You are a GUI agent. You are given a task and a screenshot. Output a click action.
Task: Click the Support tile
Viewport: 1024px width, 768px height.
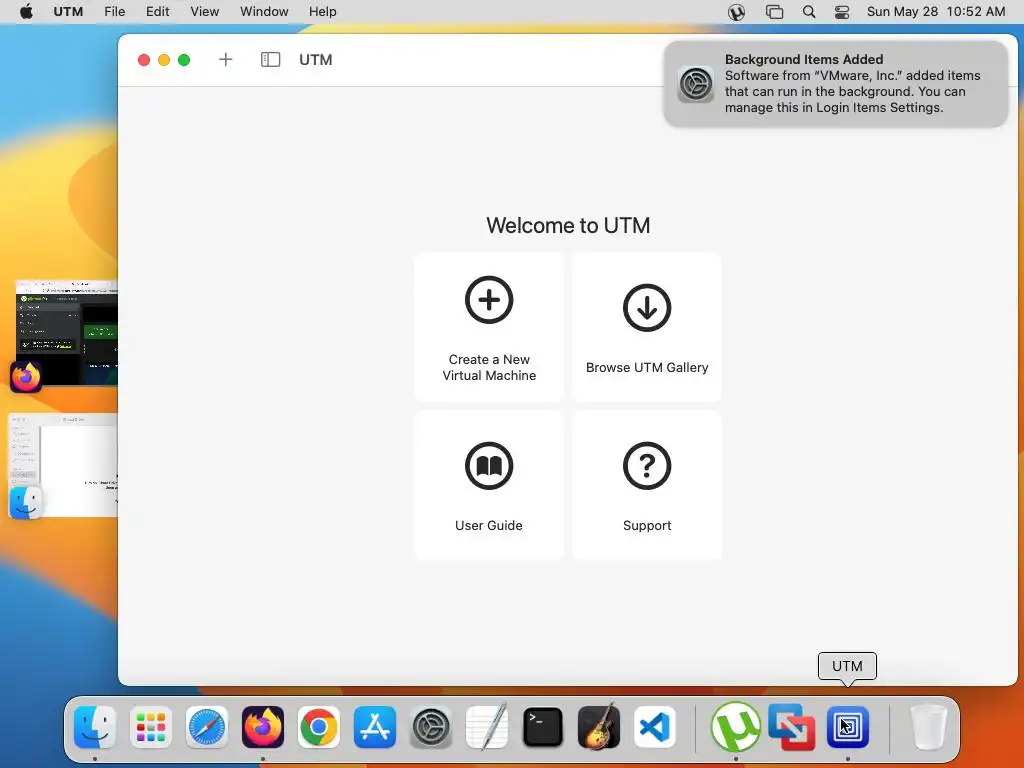(x=647, y=485)
